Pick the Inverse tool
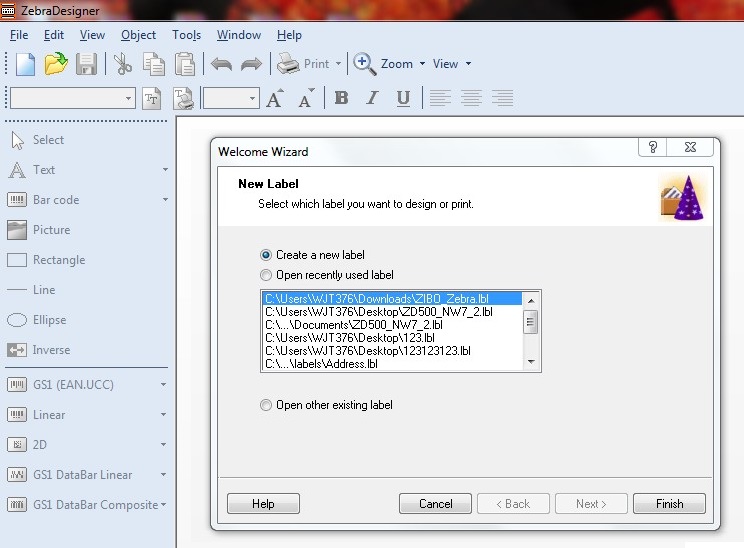Viewport: 744px width, 548px height. coord(39,350)
